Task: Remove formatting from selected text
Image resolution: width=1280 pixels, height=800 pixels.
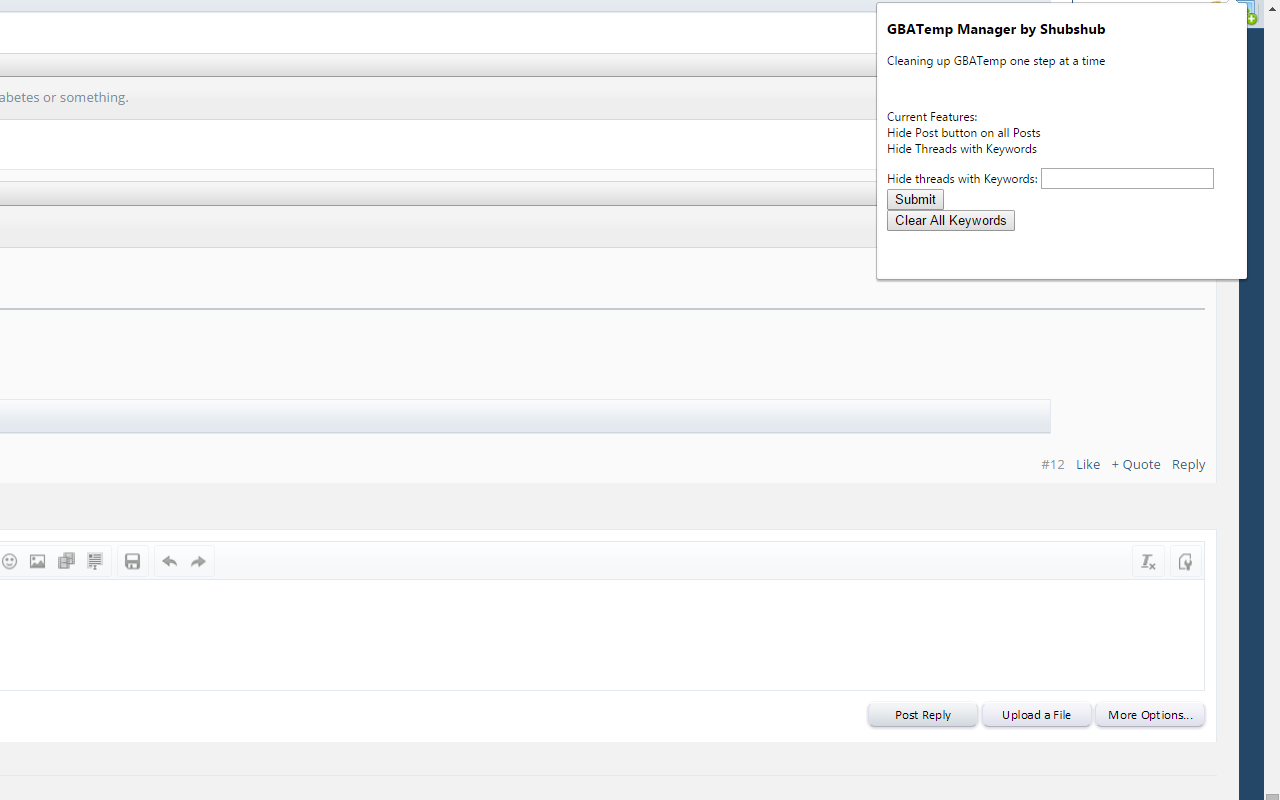Action: 1147,561
